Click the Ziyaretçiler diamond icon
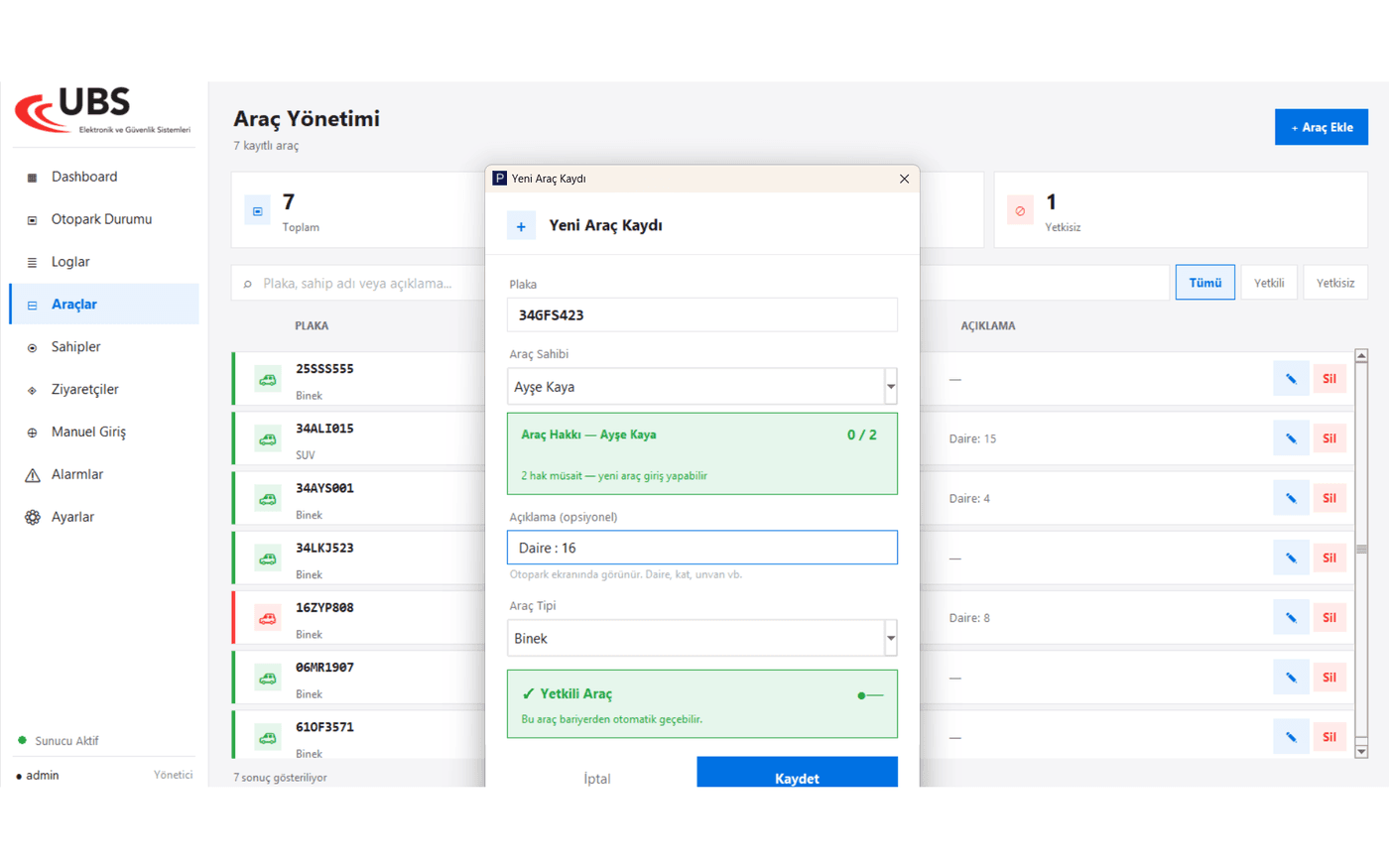The height and width of the screenshot is (868, 1389). (x=32, y=391)
